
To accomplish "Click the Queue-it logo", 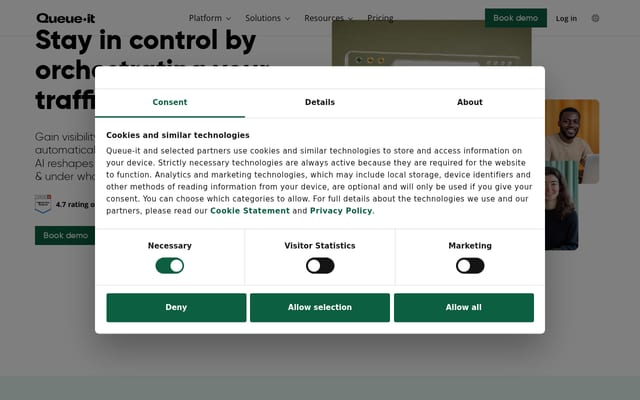I will [x=66, y=18].
